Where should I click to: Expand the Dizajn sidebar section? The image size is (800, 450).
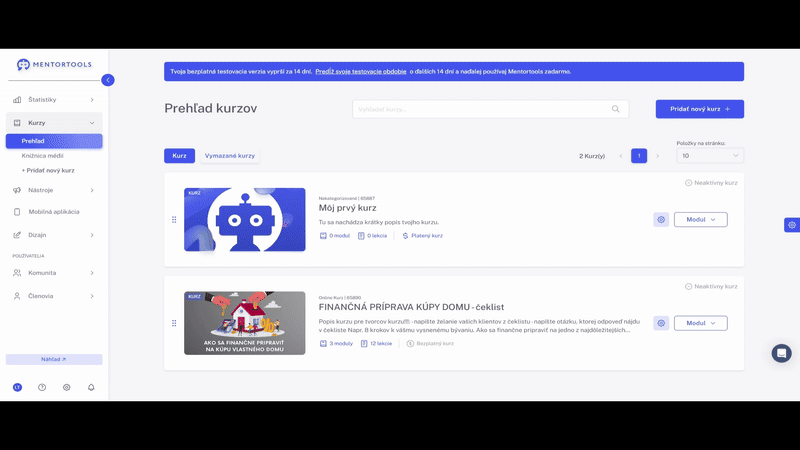(54, 235)
